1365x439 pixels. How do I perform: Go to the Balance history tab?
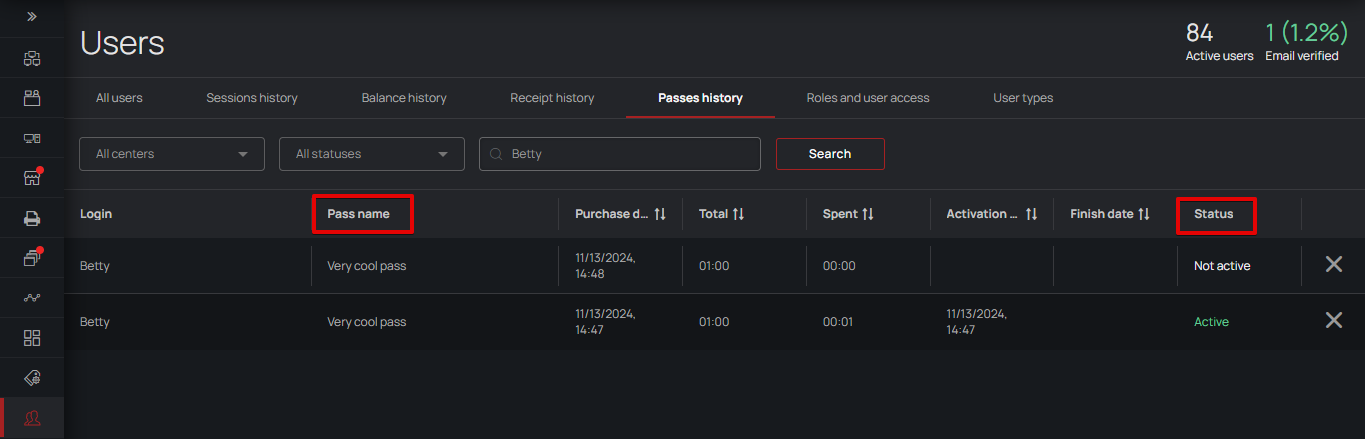404,98
